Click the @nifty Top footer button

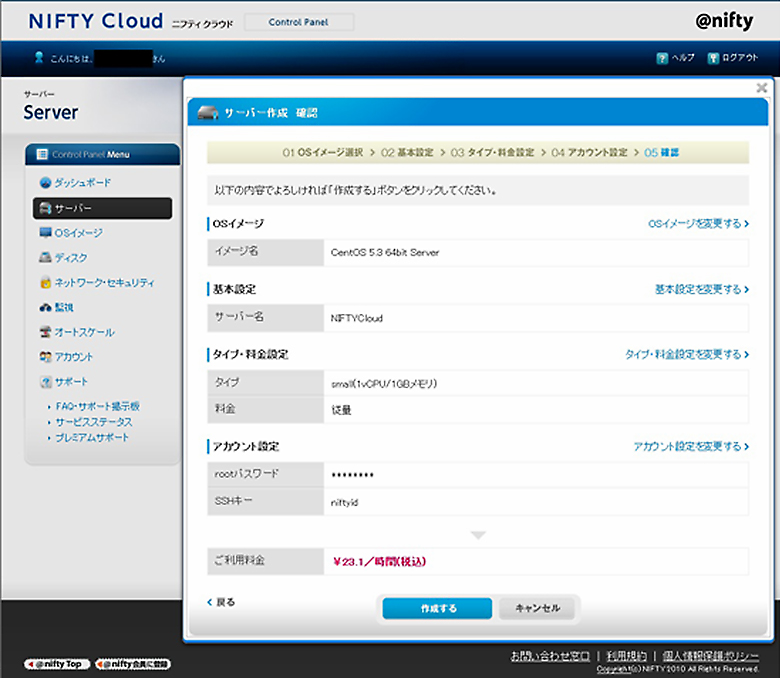point(57,664)
